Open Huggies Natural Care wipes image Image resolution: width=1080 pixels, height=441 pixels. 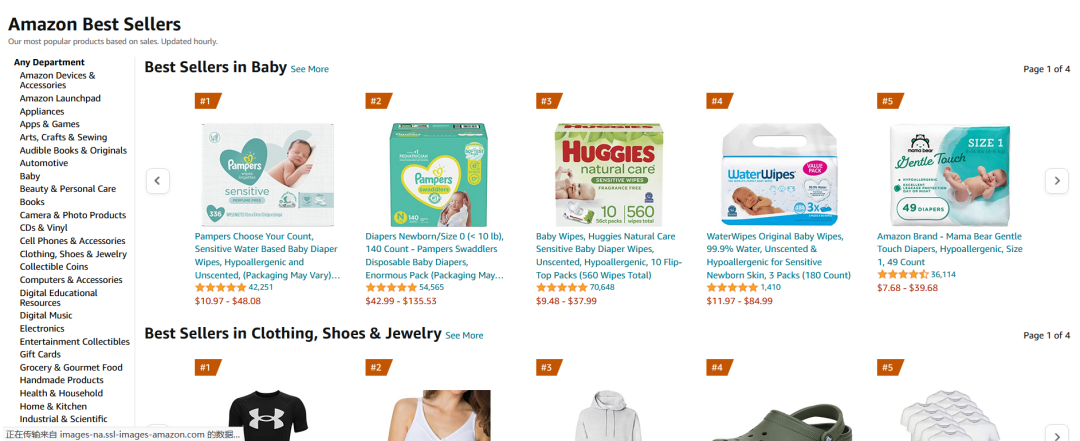point(609,174)
